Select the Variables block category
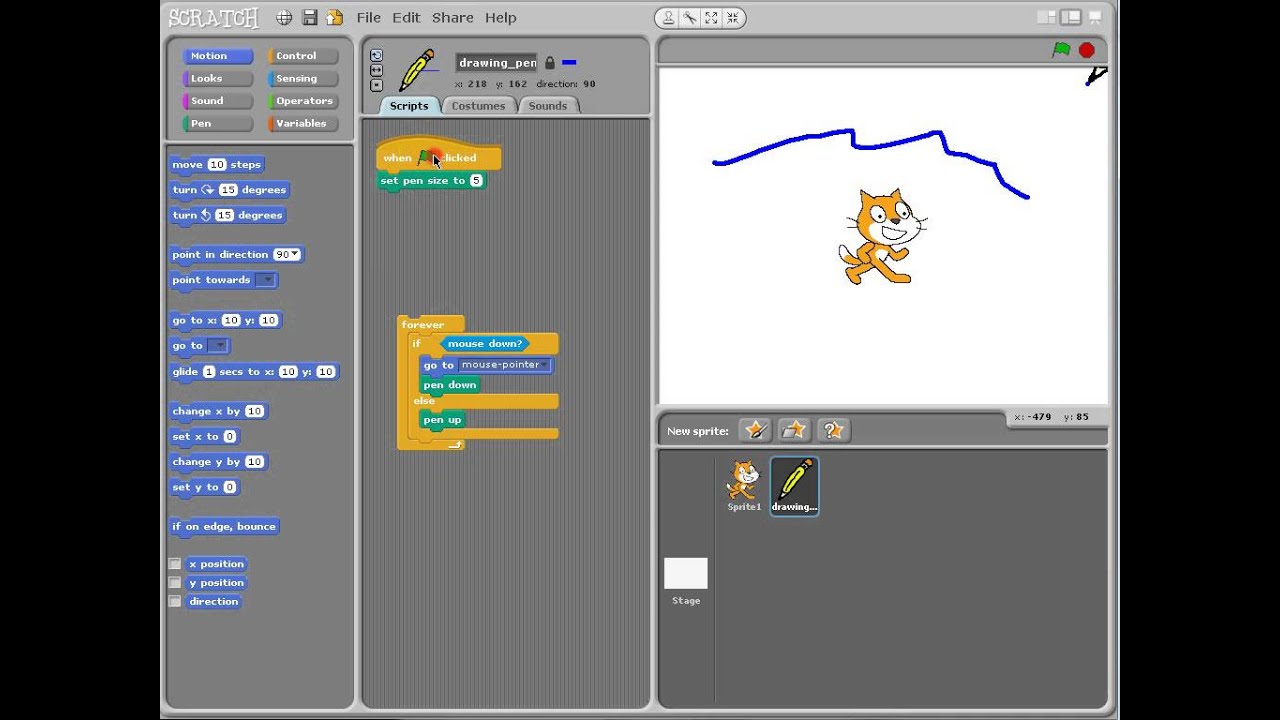This screenshot has height=720, width=1280. [303, 124]
